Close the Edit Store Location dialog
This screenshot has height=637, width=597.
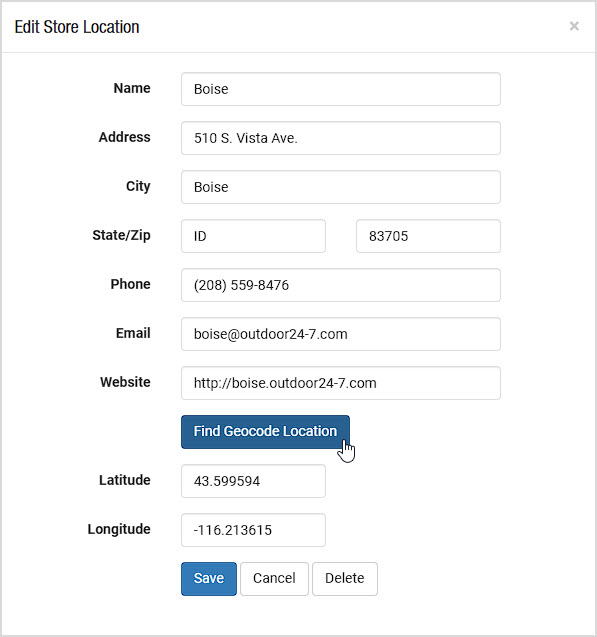point(574,26)
